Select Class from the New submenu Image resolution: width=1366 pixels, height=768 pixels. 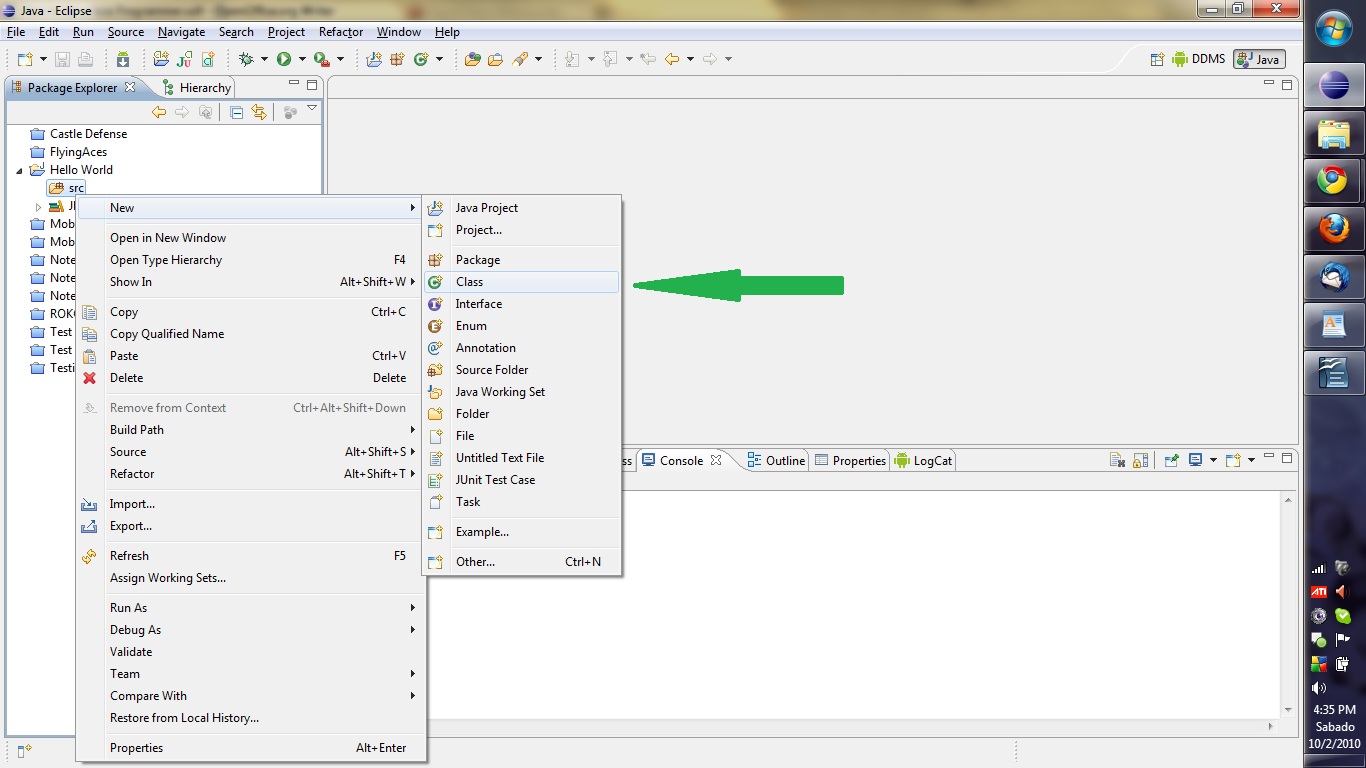(x=521, y=282)
